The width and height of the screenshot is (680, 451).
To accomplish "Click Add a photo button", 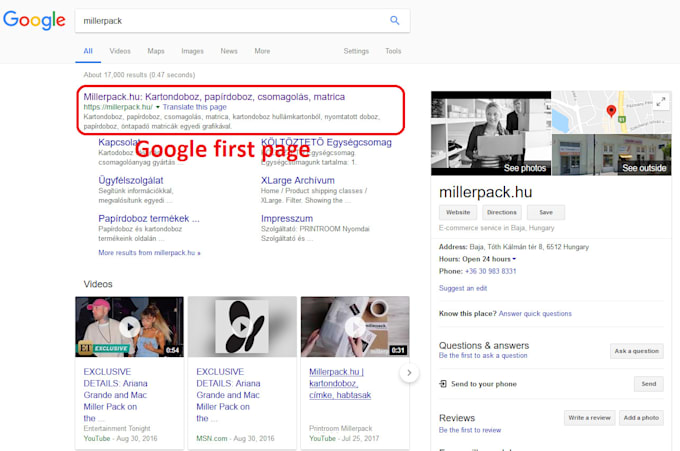I will (641, 418).
